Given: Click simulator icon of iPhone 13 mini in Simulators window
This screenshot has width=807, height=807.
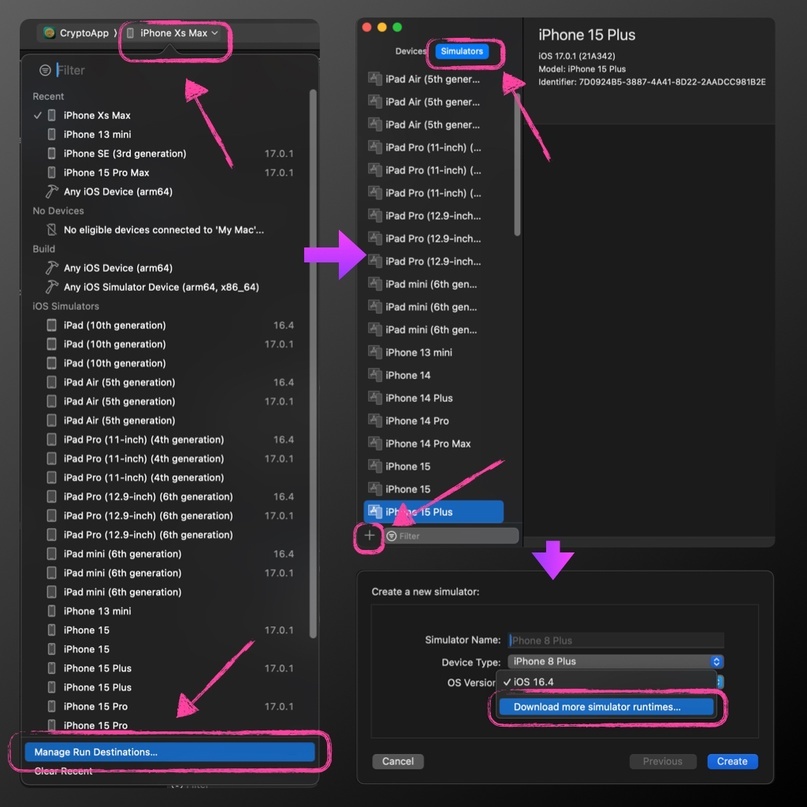Looking at the screenshot, I should click(x=375, y=352).
